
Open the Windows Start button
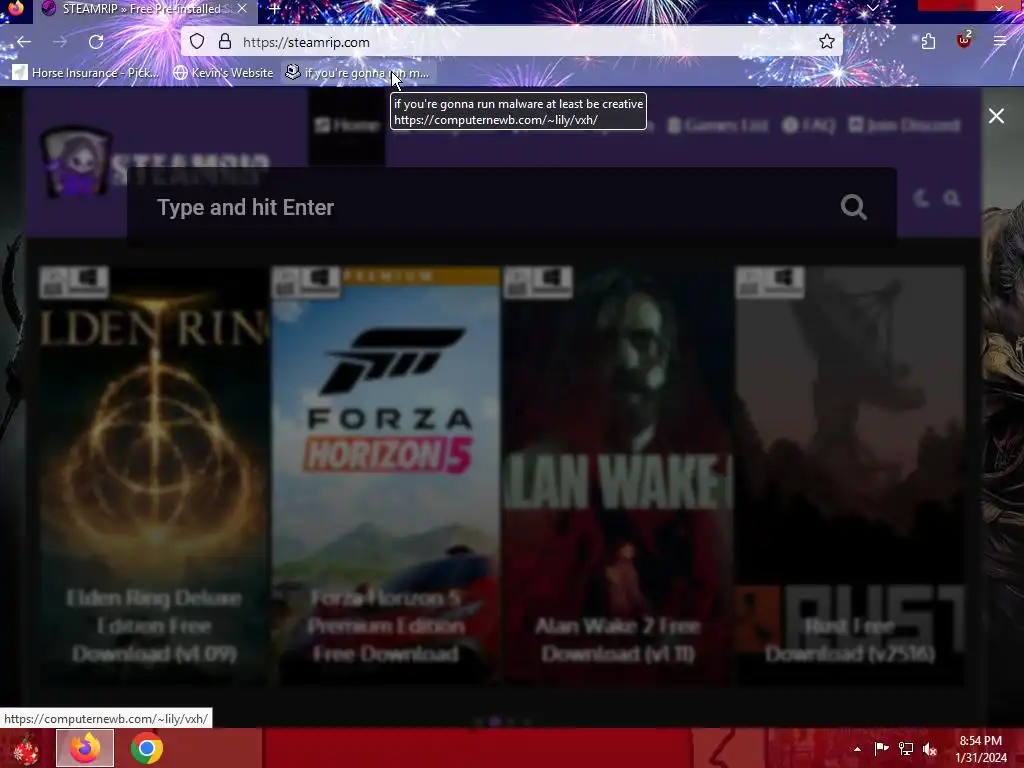[26, 748]
